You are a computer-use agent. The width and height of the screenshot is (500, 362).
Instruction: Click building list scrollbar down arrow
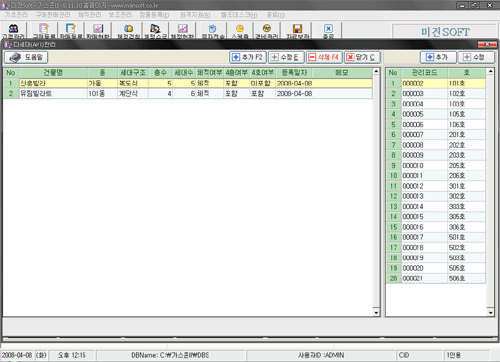pyautogui.click(x=376, y=312)
